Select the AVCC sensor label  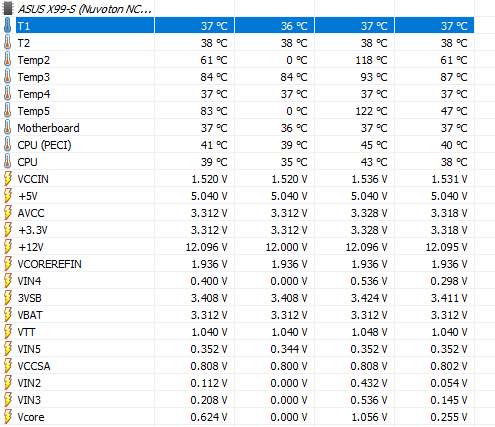coord(31,213)
